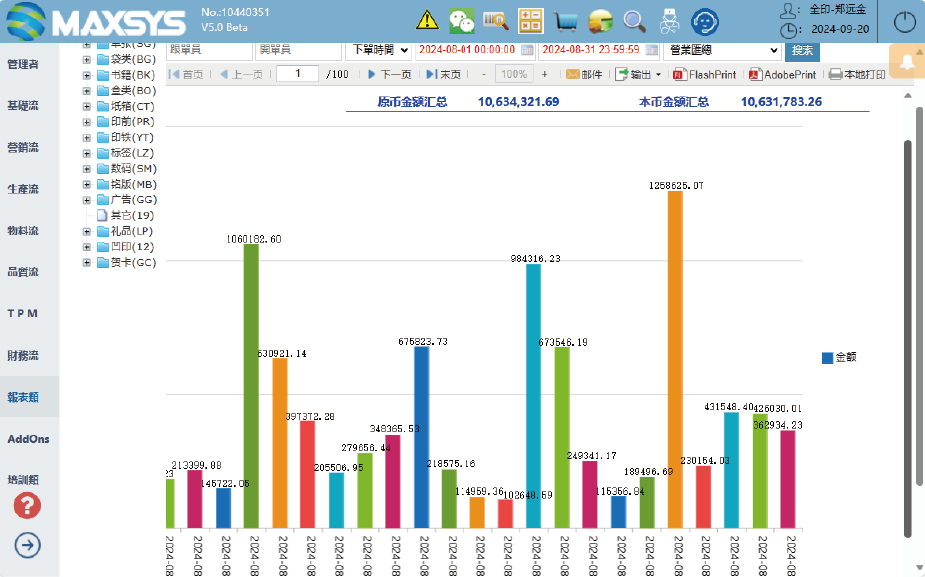The height and width of the screenshot is (577, 925).
Task: Click the 開單員 input field
Action: [299, 50]
